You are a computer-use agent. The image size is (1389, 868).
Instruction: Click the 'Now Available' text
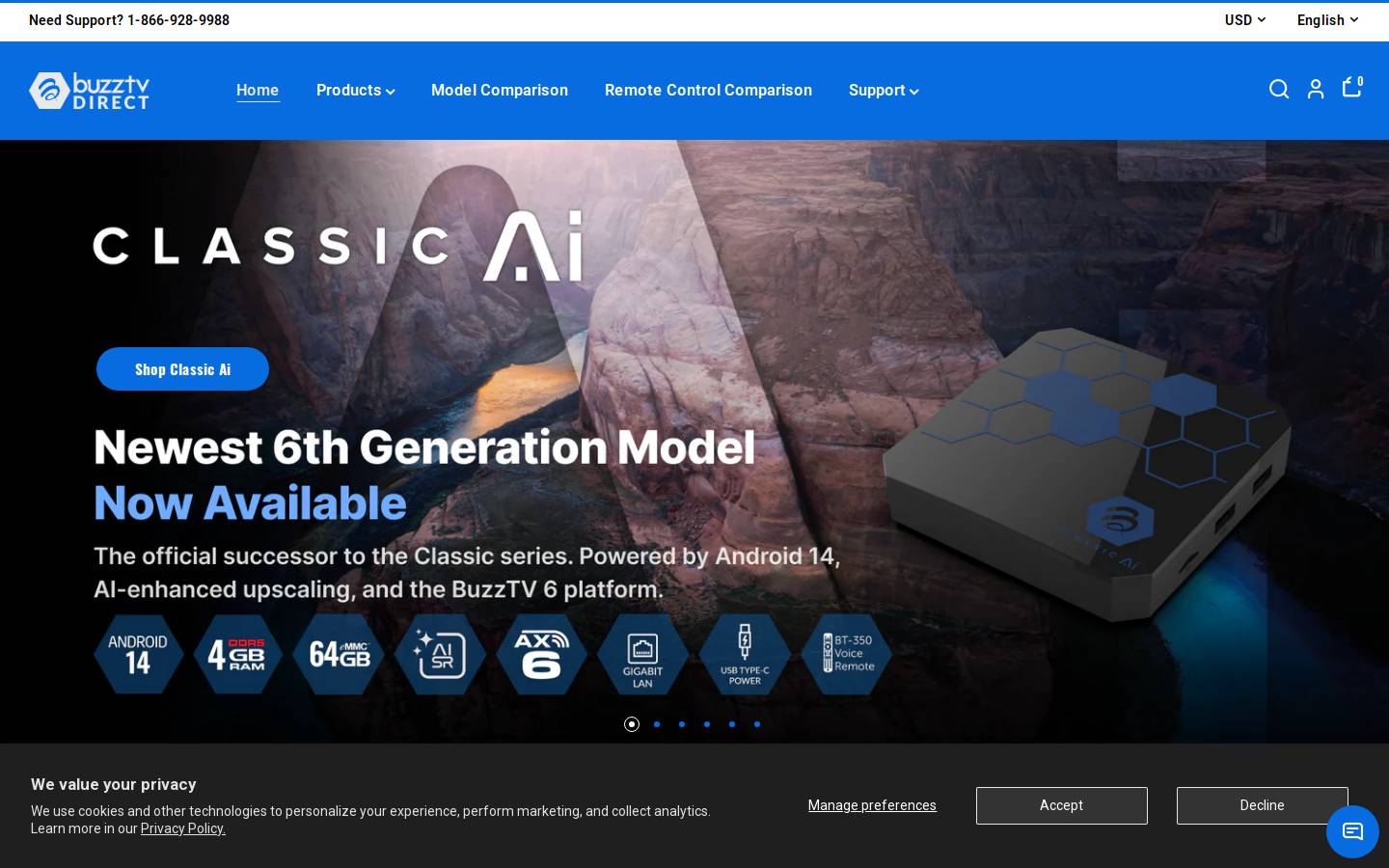(x=250, y=503)
